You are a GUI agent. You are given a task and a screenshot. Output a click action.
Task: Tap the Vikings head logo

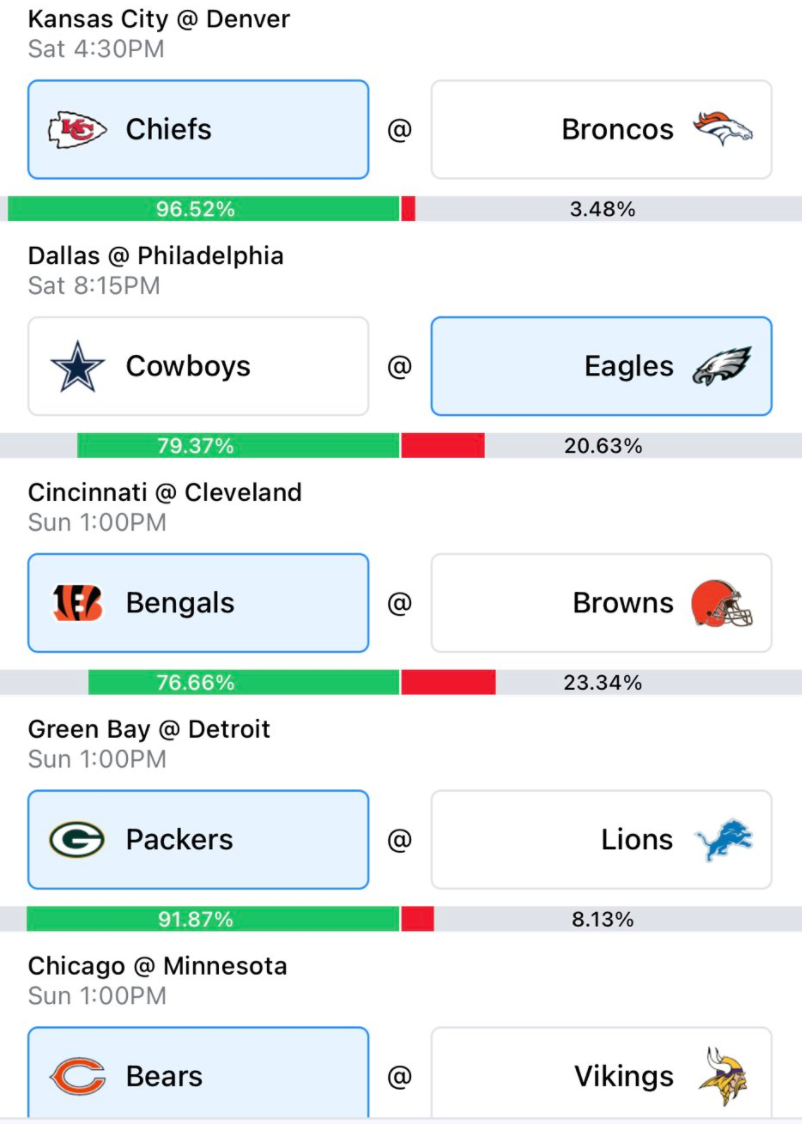point(724,1076)
